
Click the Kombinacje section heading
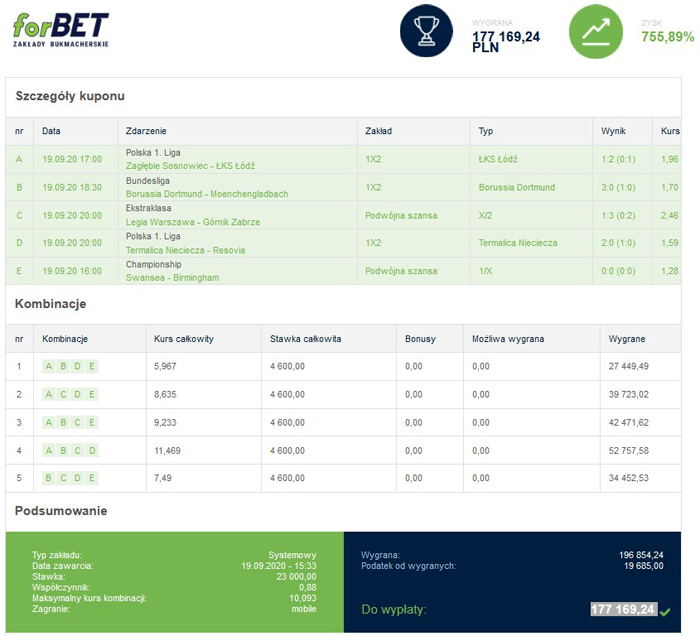tap(51, 303)
